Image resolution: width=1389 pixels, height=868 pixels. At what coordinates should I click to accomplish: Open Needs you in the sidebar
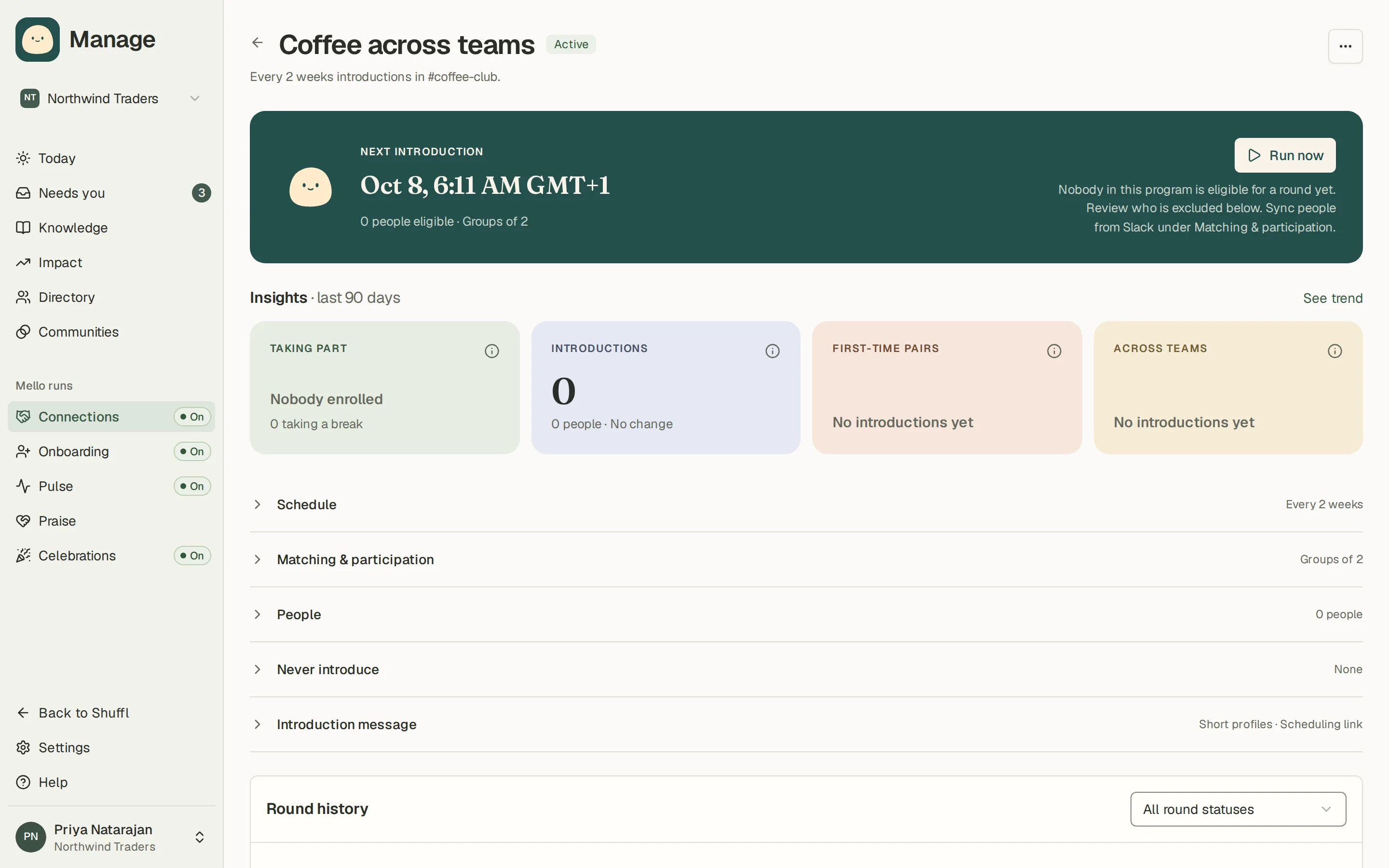[x=111, y=193]
